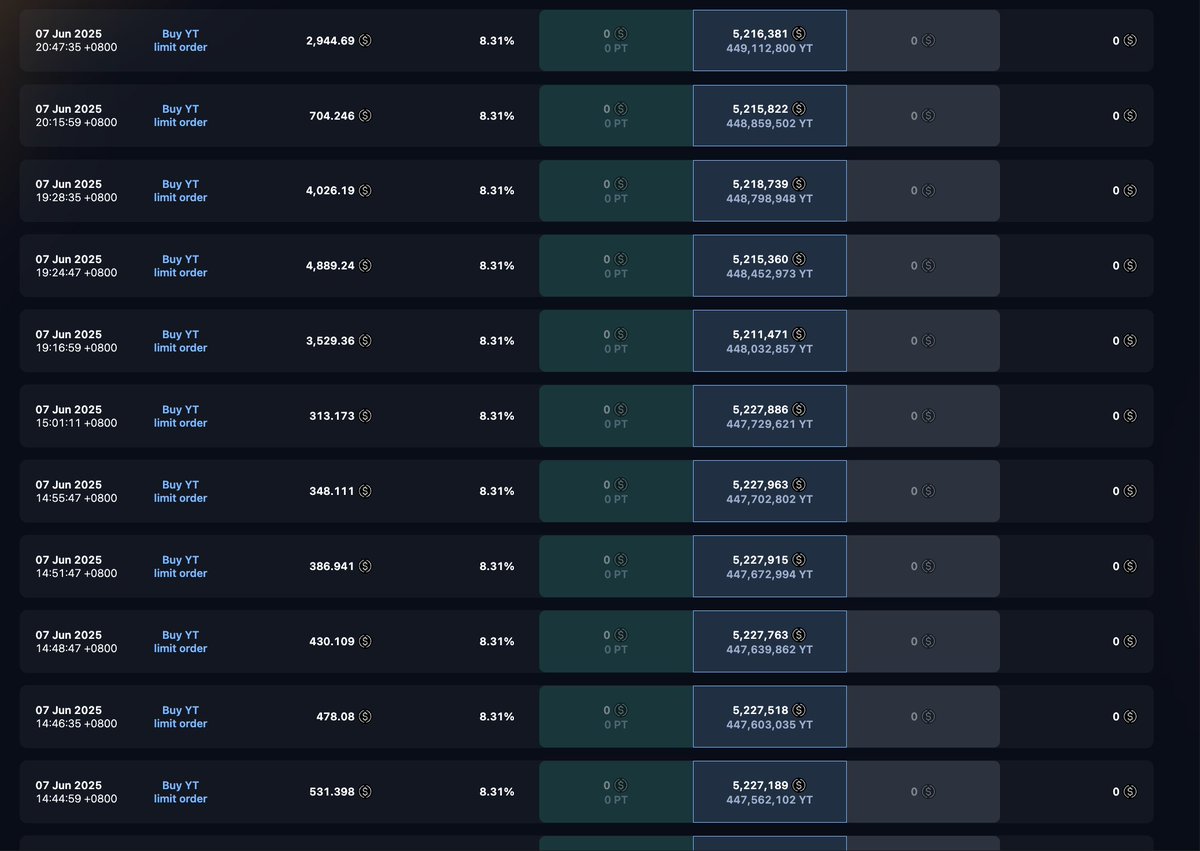Click the coin icon next to 2,944.69
Image resolution: width=1200 pixels, height=851 pixels.
pos(365,40)
